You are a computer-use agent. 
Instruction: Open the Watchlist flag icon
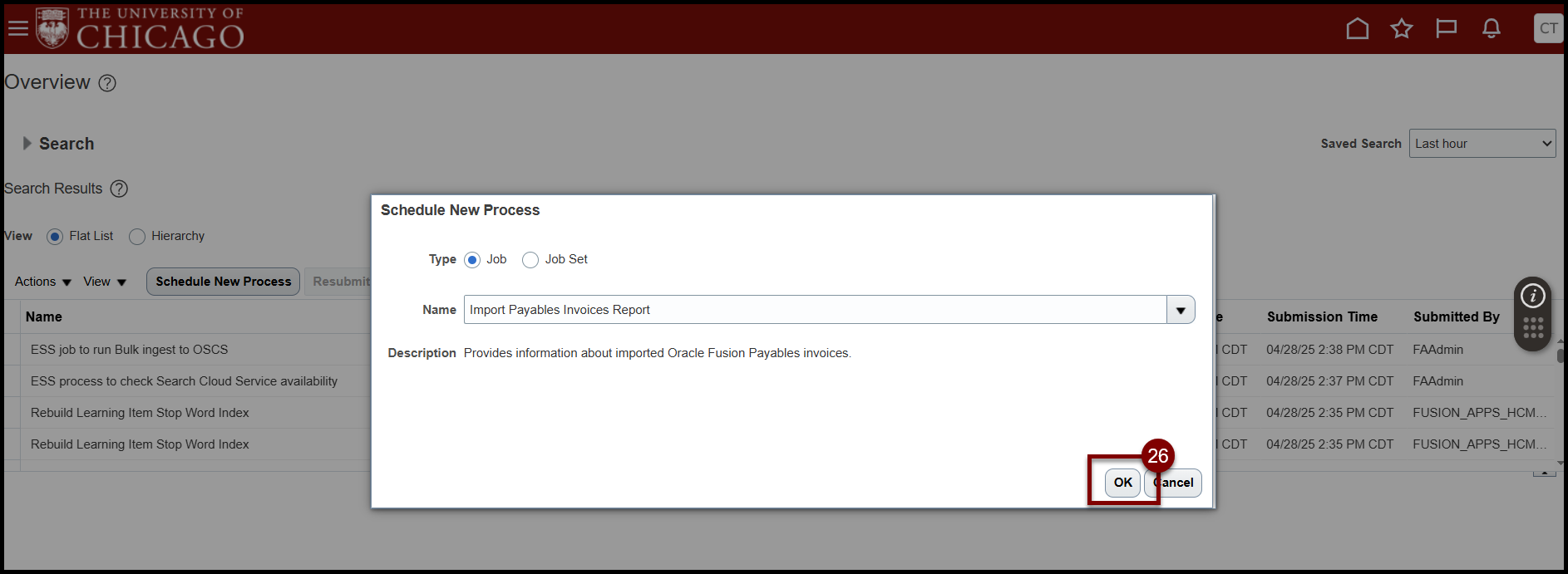pos(1447,29)
